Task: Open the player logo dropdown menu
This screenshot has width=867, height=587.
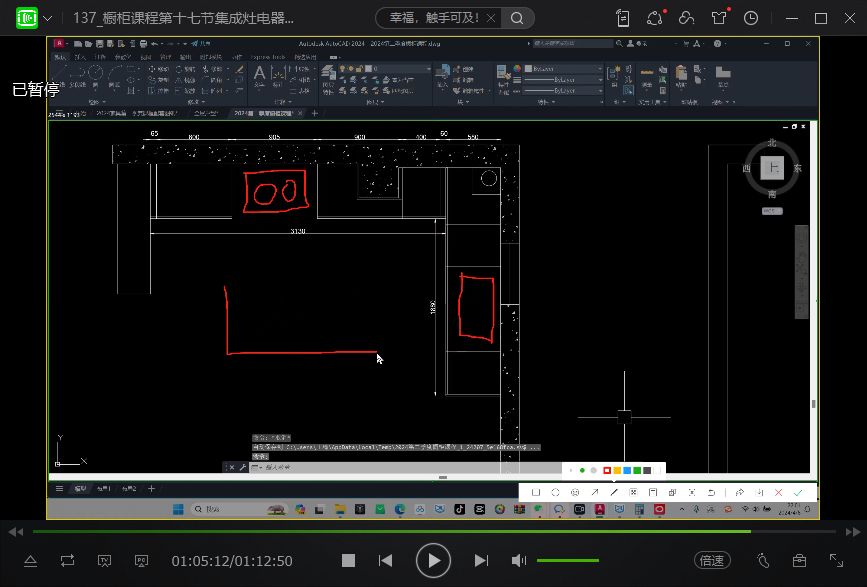Action: (47, 18)
